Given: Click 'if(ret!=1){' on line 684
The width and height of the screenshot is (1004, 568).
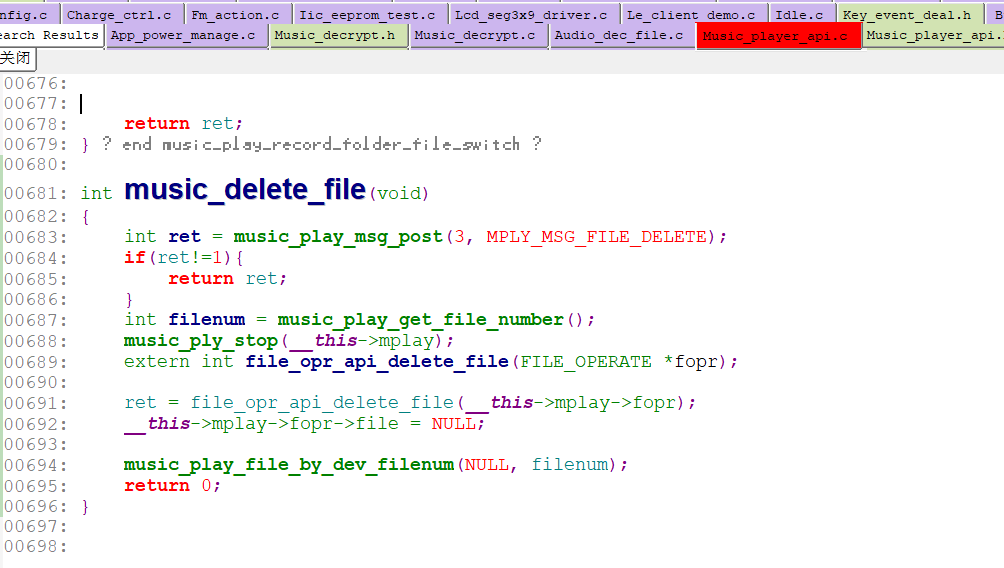Looking at the screenshot, I should 184,258.
